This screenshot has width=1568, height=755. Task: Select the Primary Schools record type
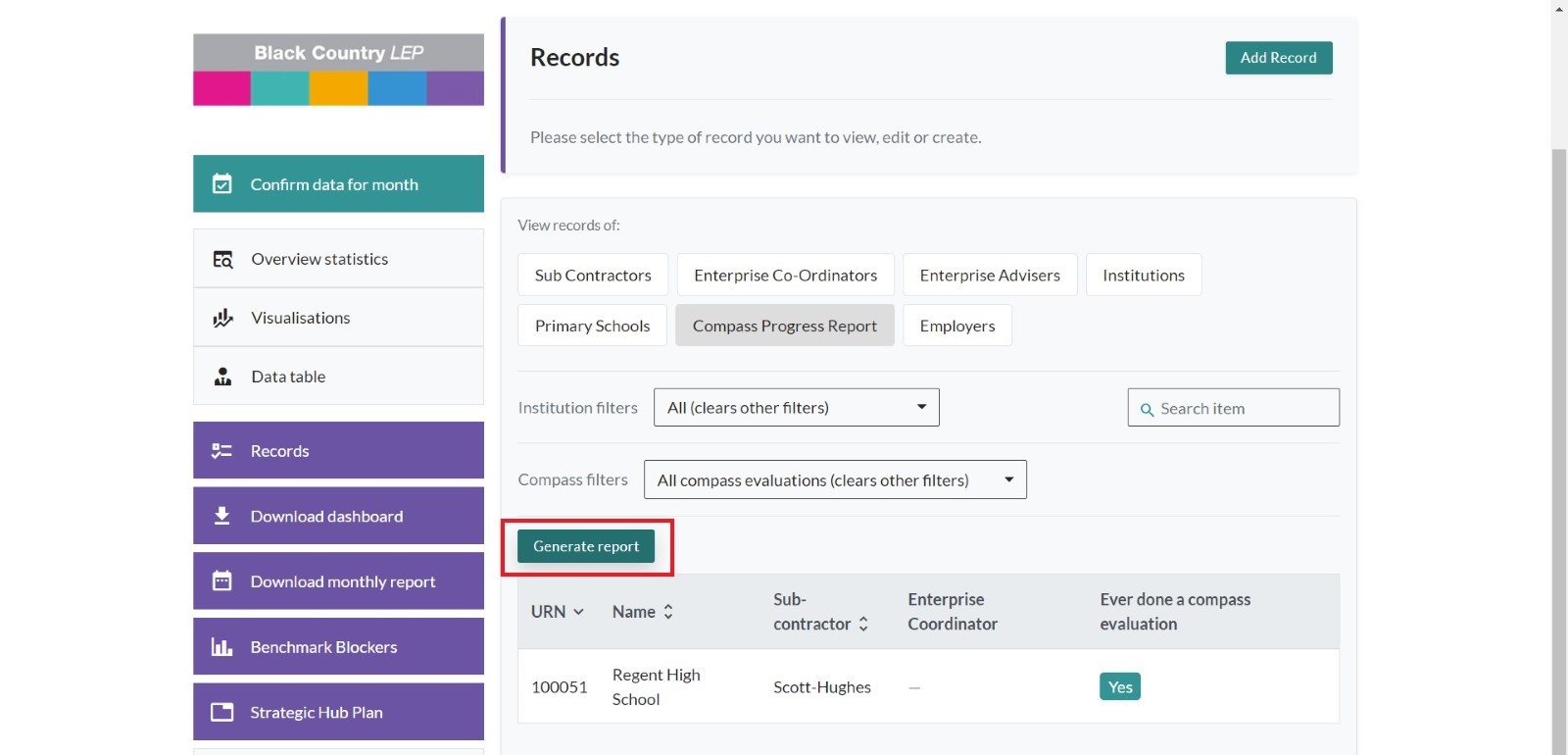tap(592, 326)
